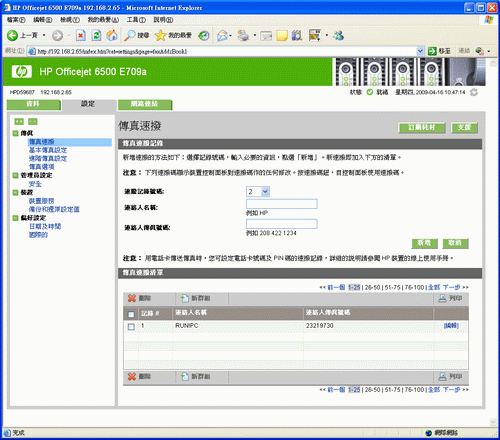Click the green 取消 cancel button

[x=455, y=243]
